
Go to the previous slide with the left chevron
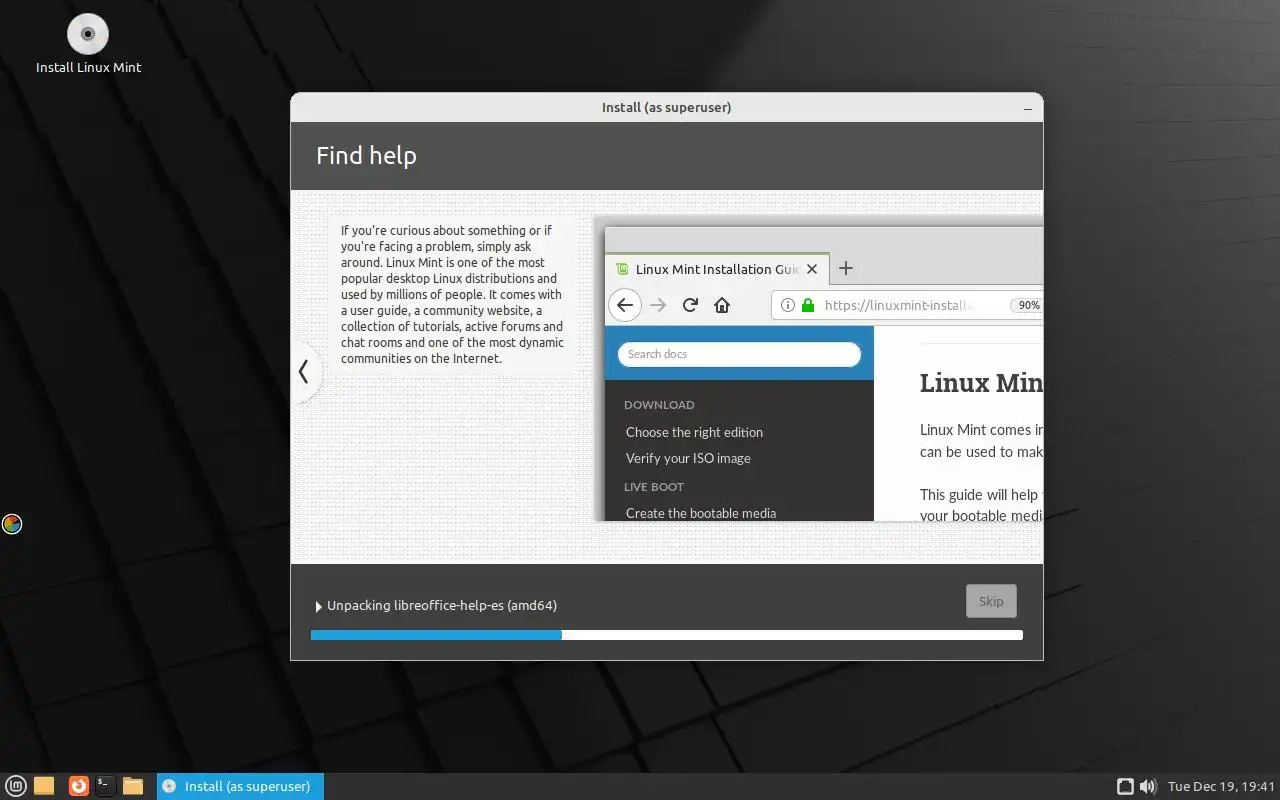click(x=304, y=372)
